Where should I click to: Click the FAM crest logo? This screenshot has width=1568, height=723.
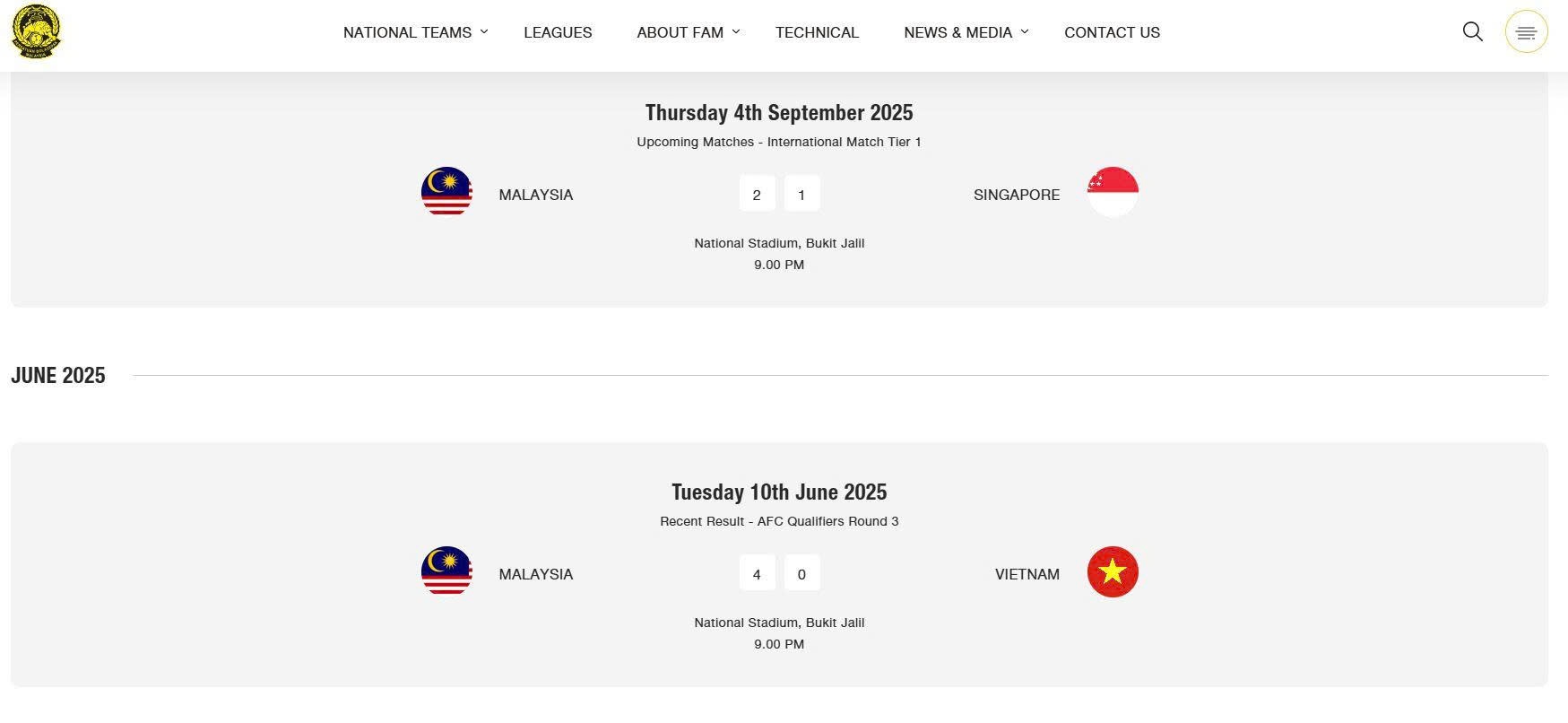pyautogui.click(x=36, y=31)
